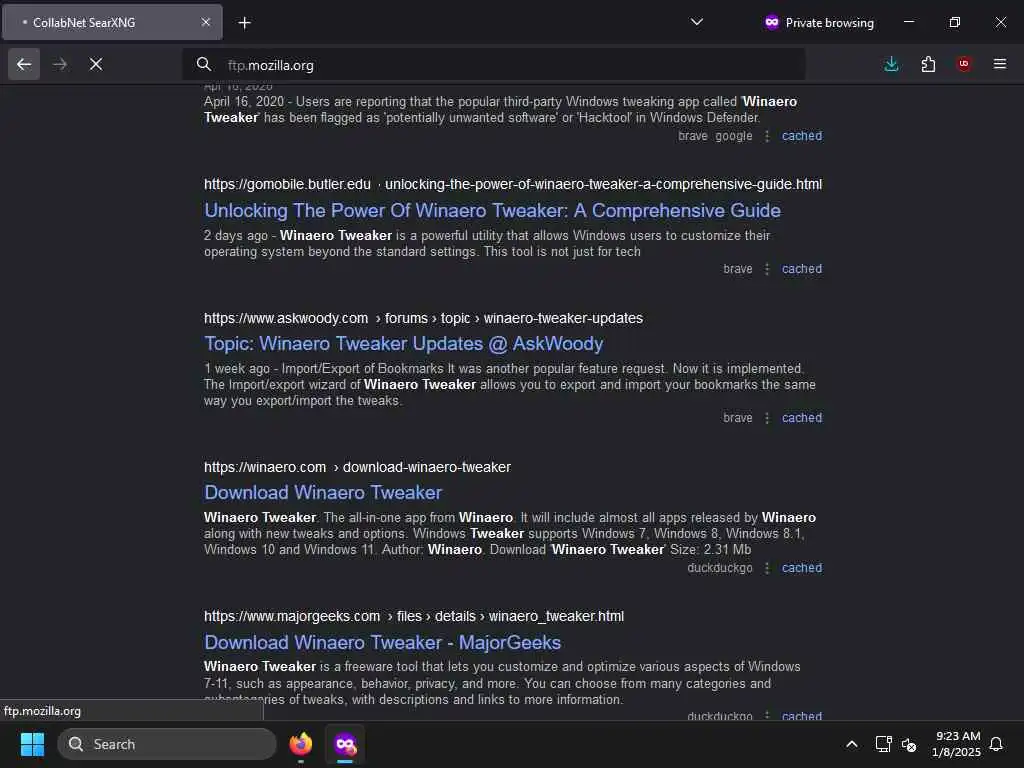The height and width of the screenshot is (768, 1024).
Task: Open the application hamburger menu
Action: (x=1000, y=64)
